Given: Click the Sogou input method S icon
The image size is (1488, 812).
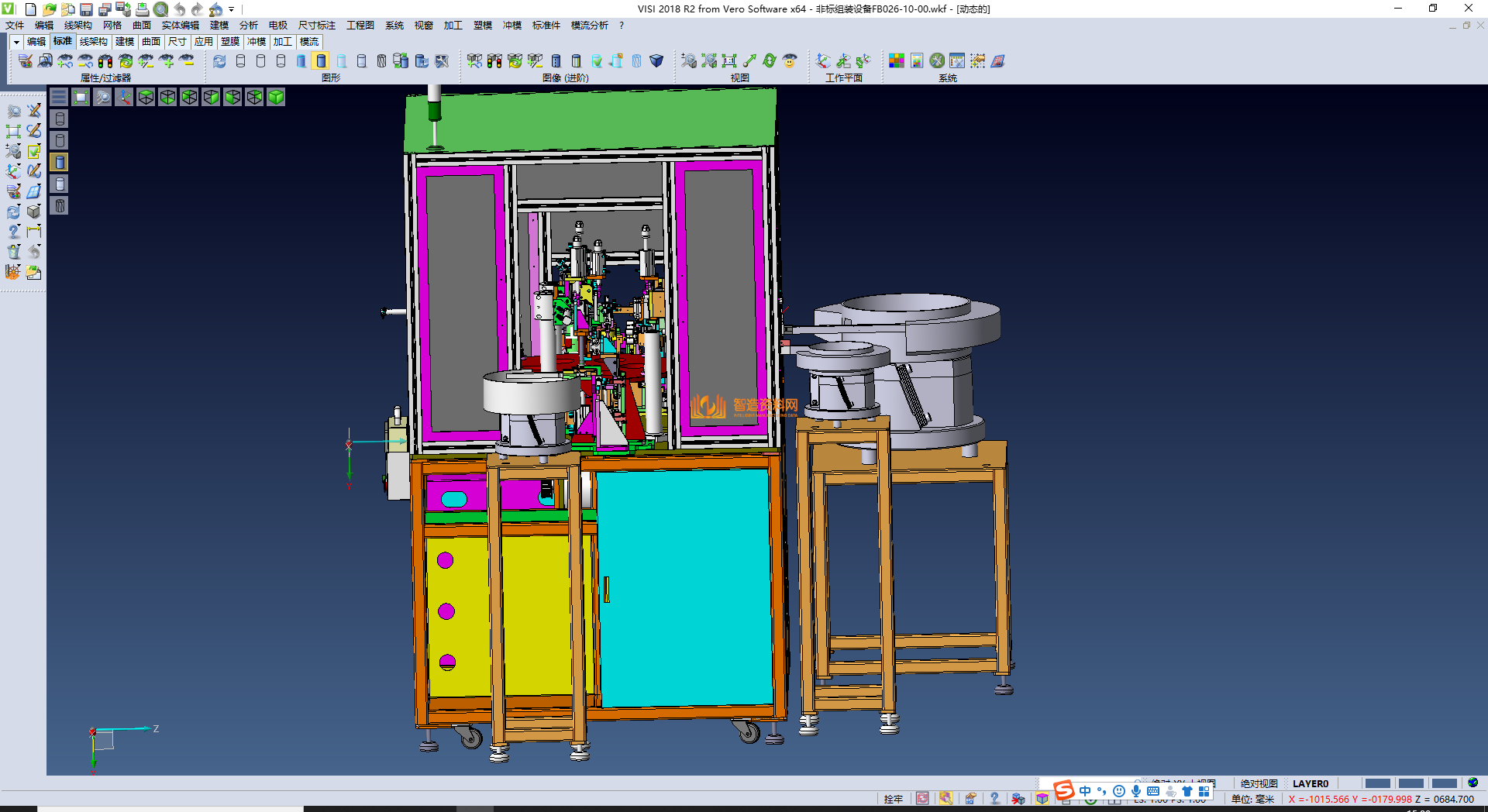Looking at the screenshot, I should click(1064, 790).
